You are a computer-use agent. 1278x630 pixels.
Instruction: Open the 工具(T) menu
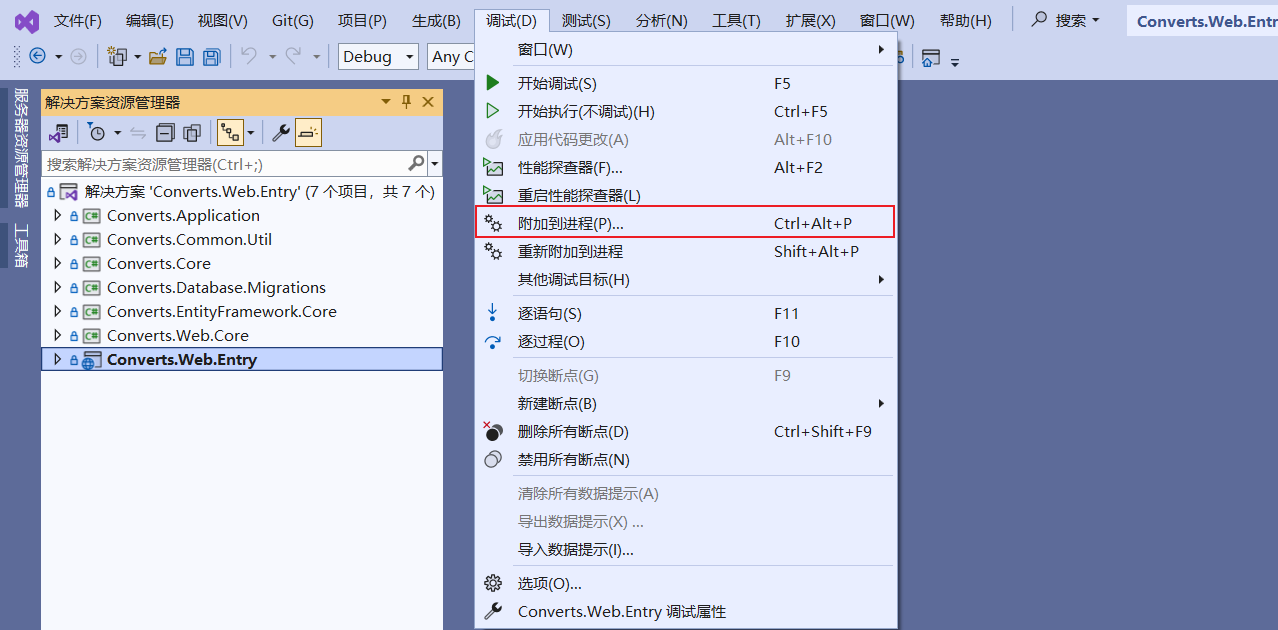click(x=736, y=20)
